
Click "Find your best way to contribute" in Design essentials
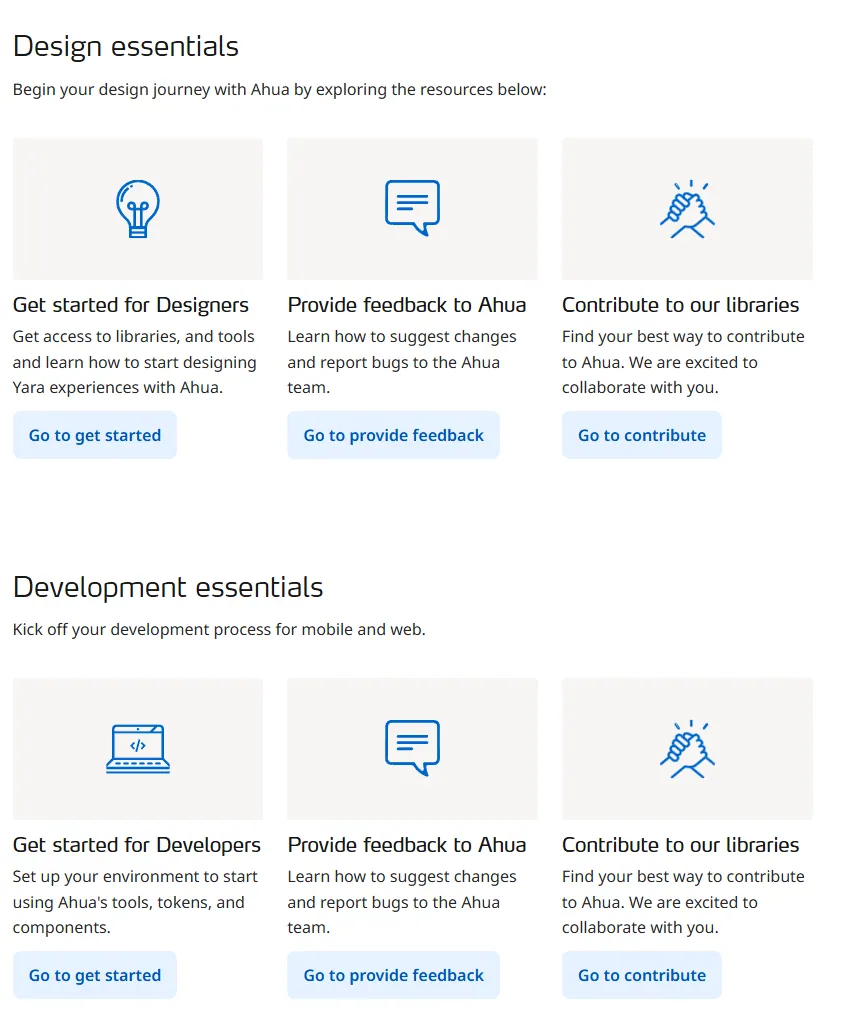pyautogui.click(x=683, y=337)
